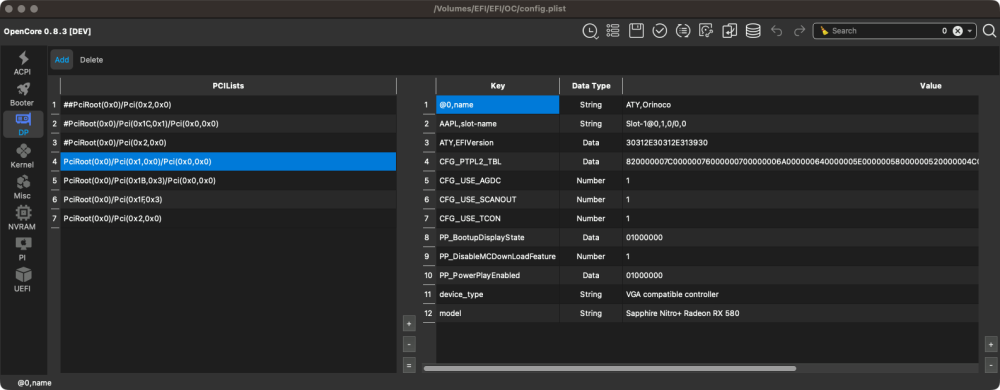Click the two-documents copy toolbar icon
The width and height of the screenshot is (1000, 390).
pos(730,31)
